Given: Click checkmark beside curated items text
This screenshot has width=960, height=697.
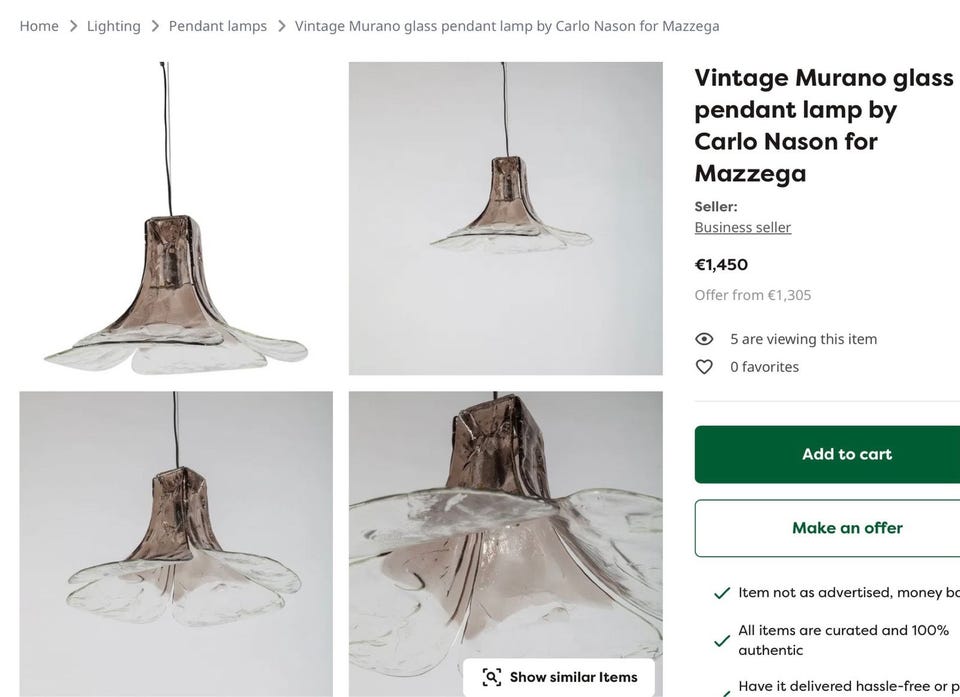Looking at the screenshot, I should tap(721, 640).
